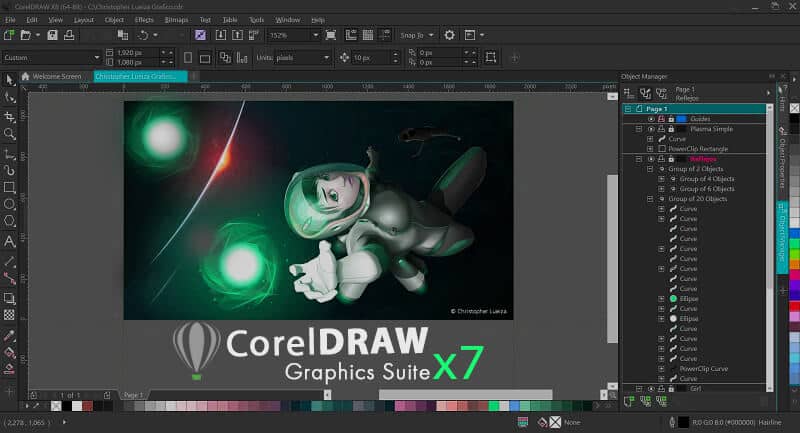Open the Bitmaps menu
The image size is (800, 433).
pyautogui.click(x=177, y=20)
